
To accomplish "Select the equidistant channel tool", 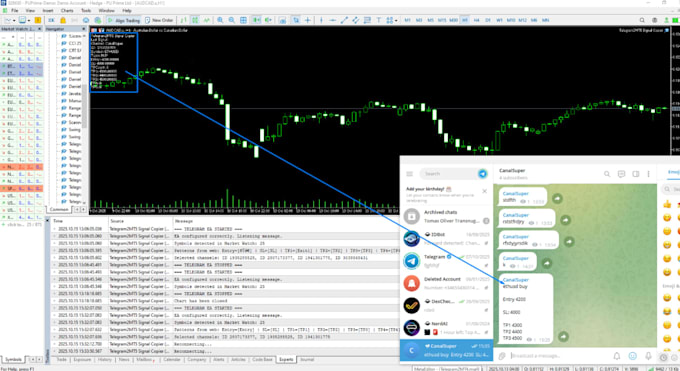I will 356,20.
